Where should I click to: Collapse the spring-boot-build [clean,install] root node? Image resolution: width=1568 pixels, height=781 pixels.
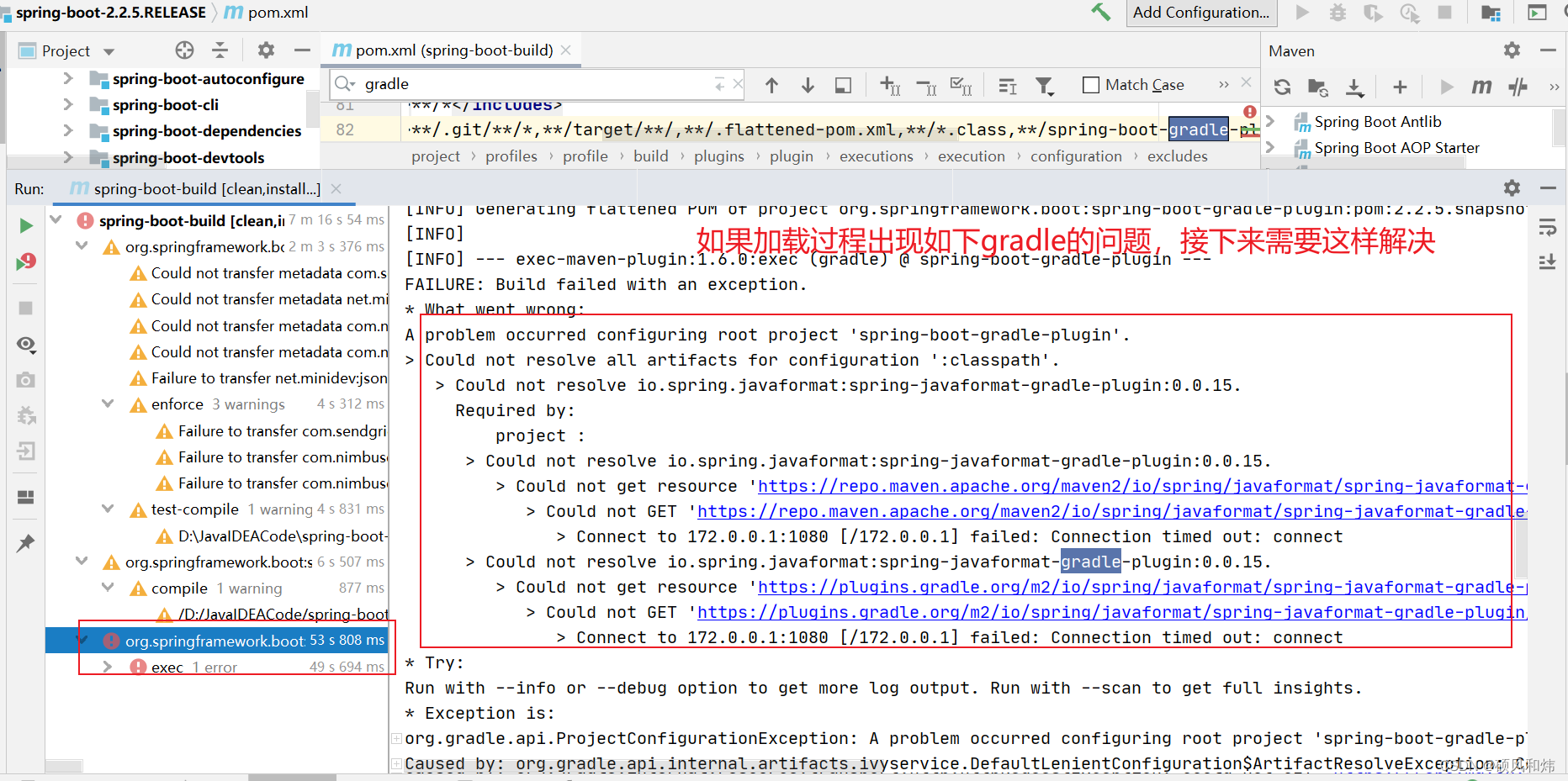(x=56, y=220)
